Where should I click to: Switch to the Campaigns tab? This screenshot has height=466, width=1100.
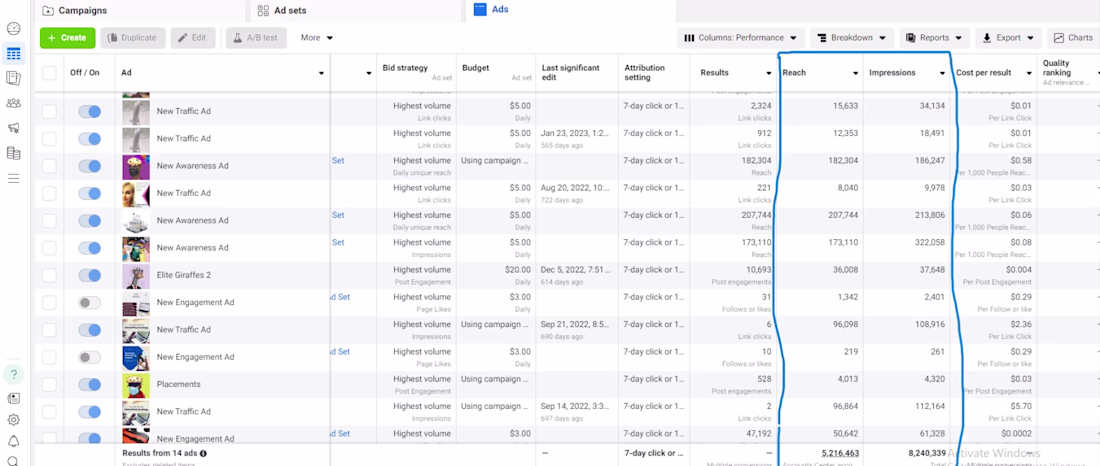82,10
